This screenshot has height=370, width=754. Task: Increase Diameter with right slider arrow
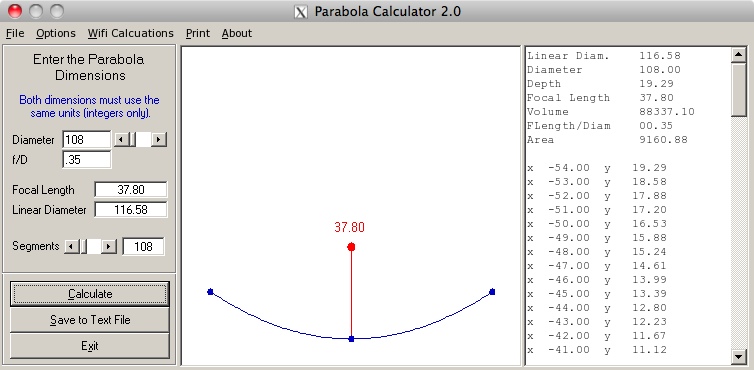(x=159, y=140)
